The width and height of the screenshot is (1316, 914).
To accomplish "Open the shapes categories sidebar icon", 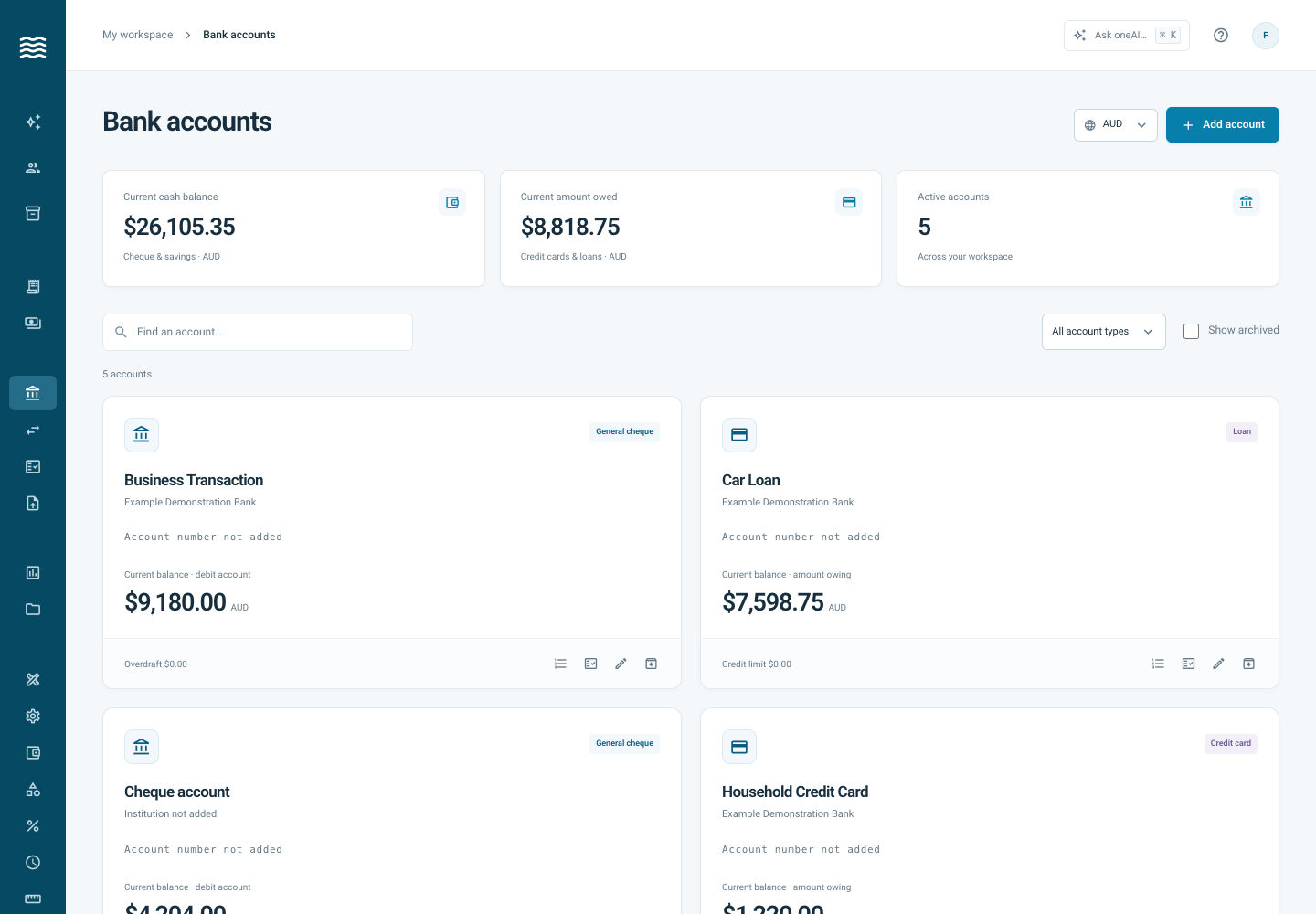I will tap(33, 789).
